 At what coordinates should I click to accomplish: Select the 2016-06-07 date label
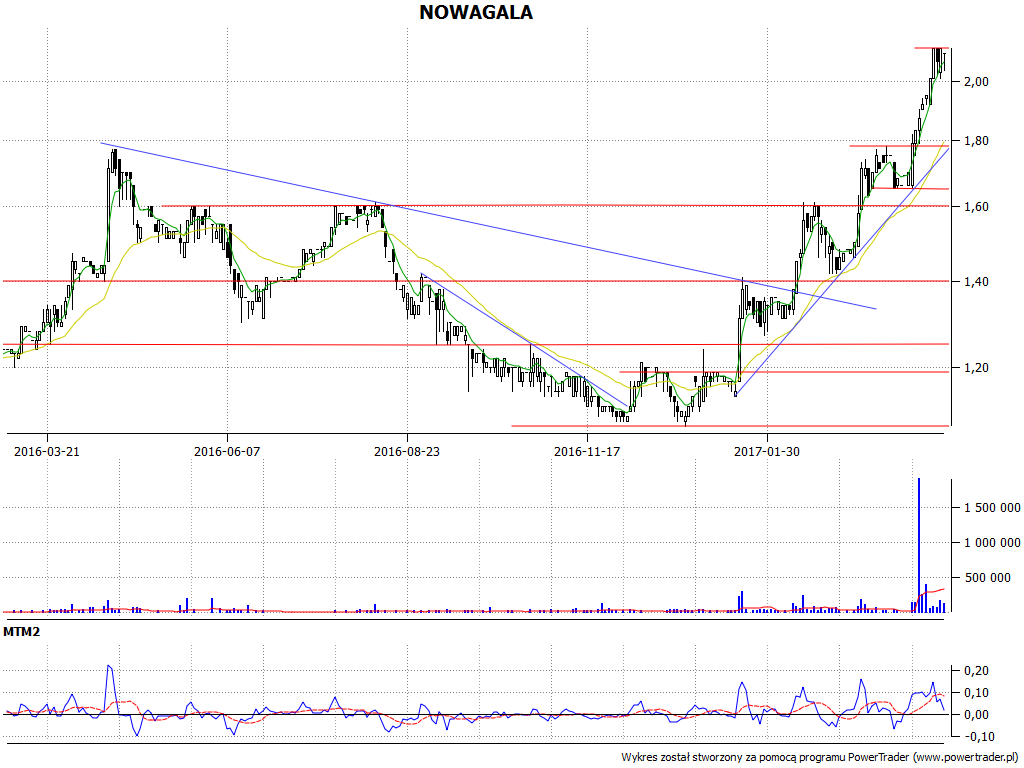(227, 451)
